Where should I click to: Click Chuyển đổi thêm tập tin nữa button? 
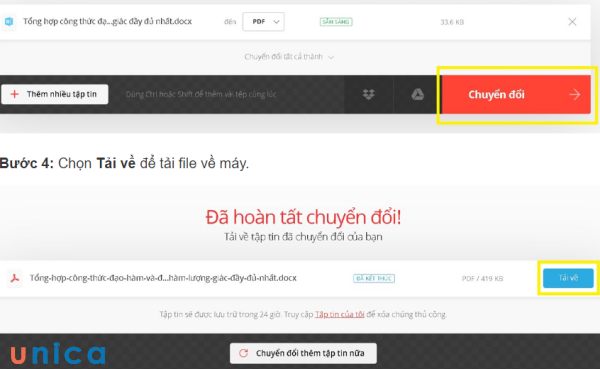coord(303,353)
